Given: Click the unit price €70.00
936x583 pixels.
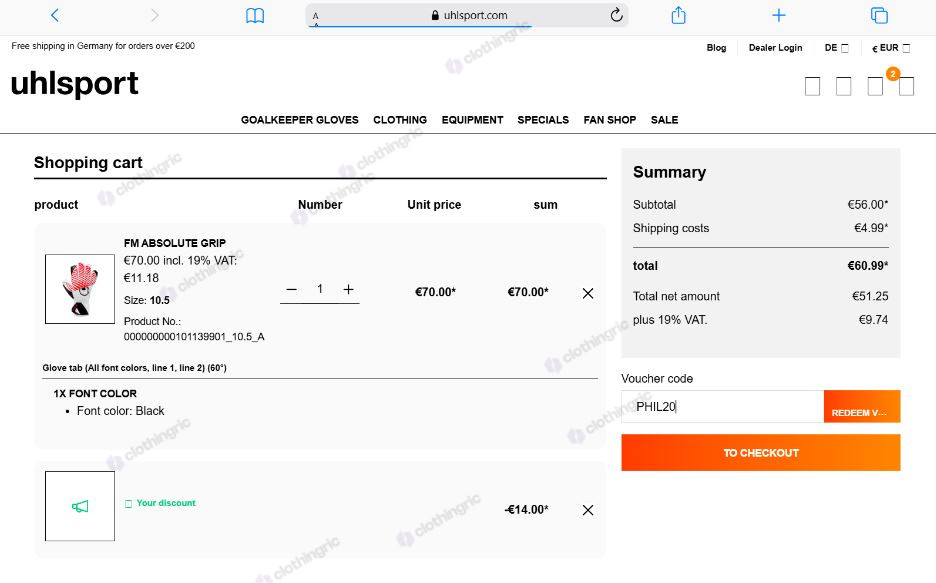Looking at the screenshot, I should click(x=435, y=292).
